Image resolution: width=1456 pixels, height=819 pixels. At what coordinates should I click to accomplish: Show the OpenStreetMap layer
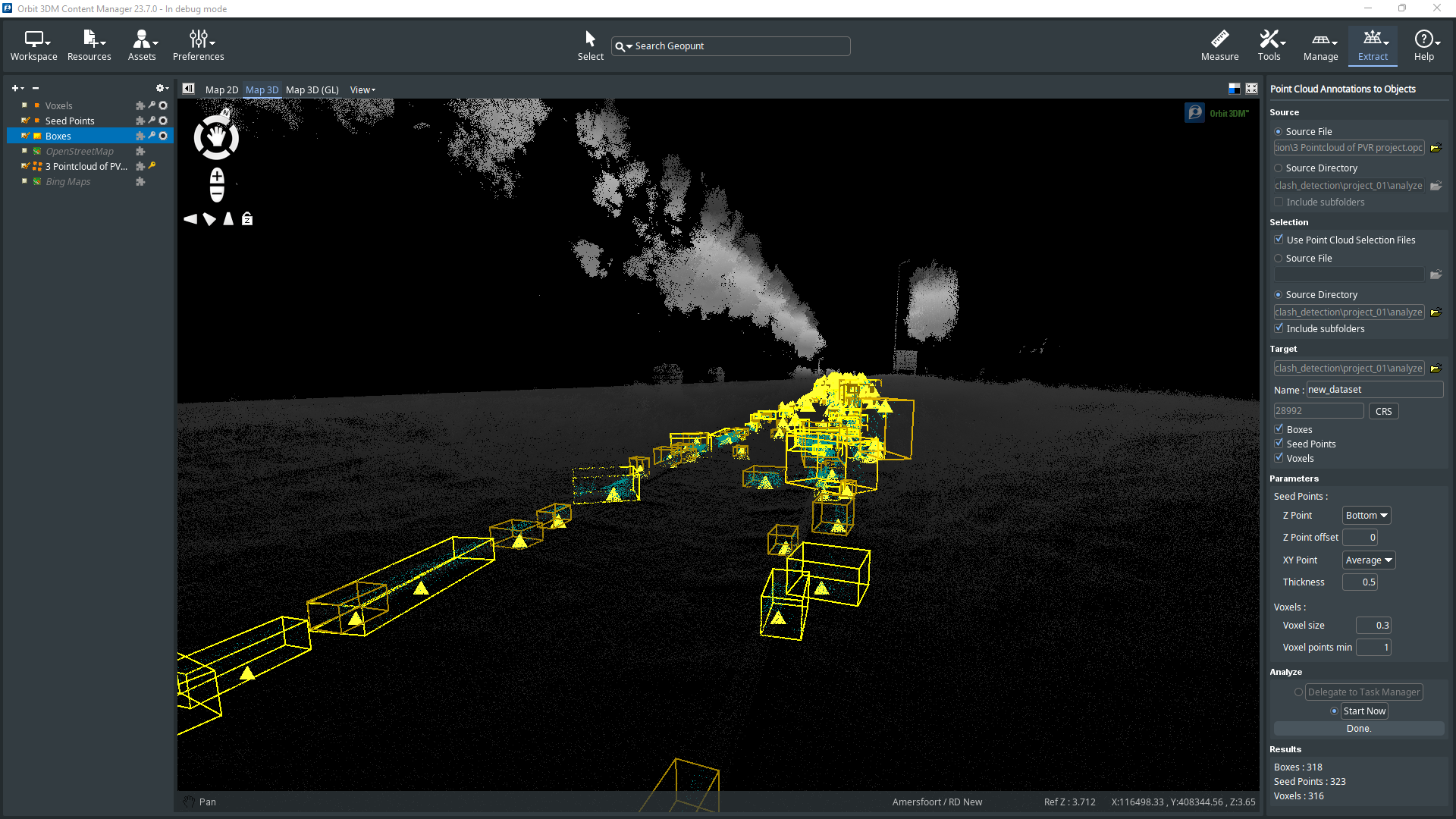(25, 151)
